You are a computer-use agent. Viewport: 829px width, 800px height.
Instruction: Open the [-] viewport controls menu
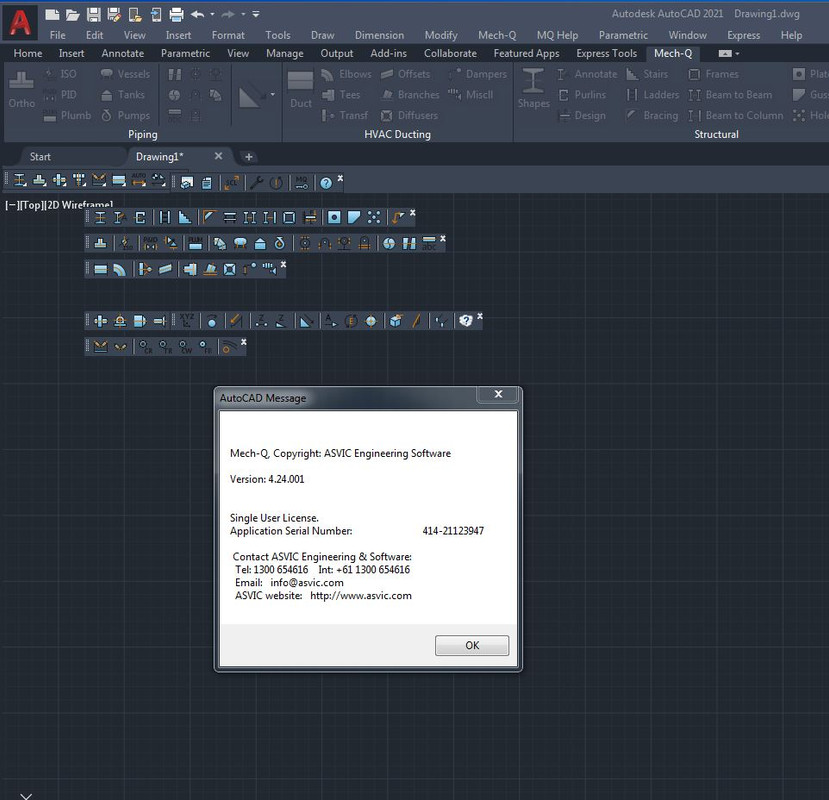point(11,205)
